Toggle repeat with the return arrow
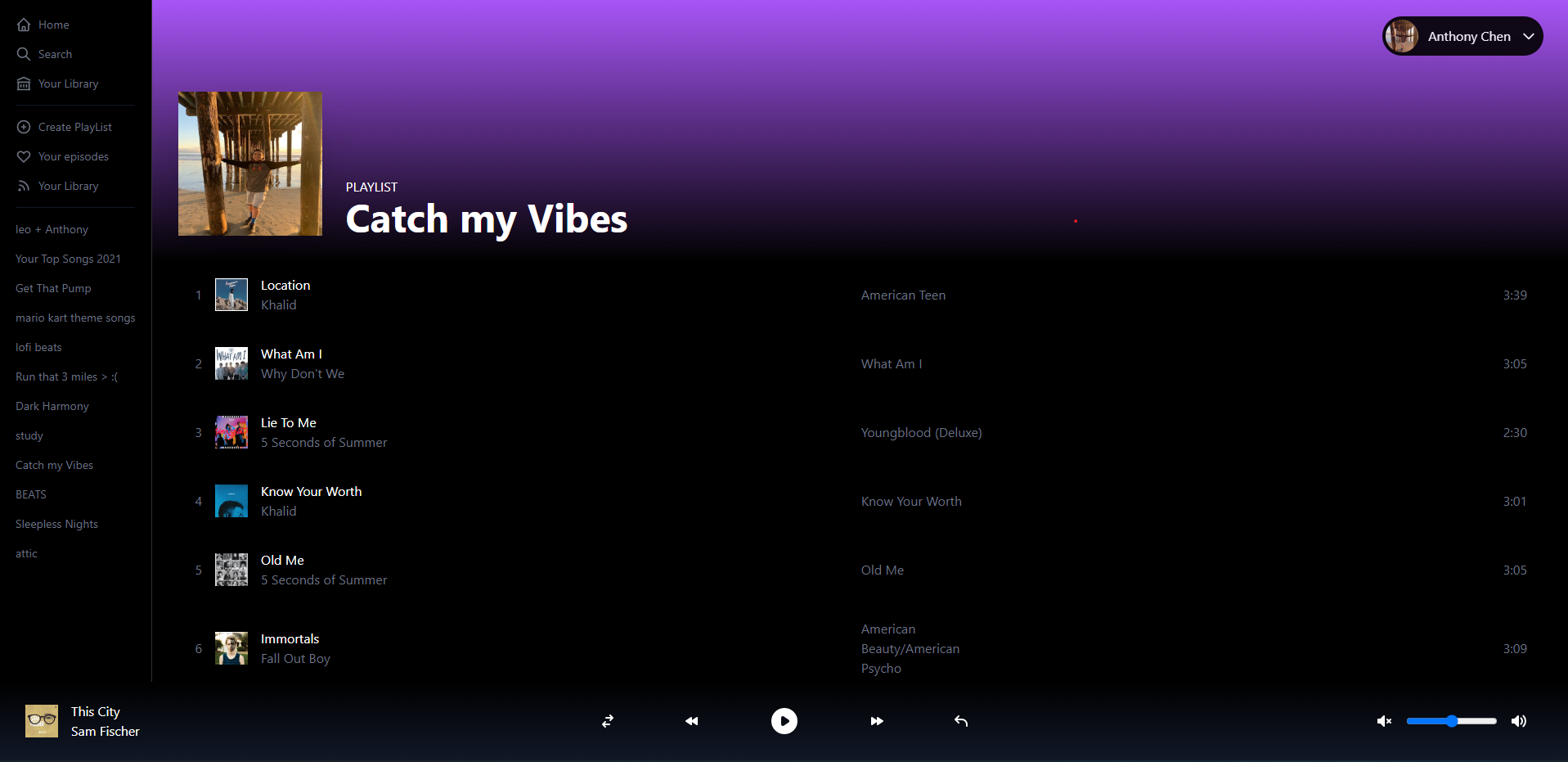The width and height of the screenshot is (1568, 762). coord(959,721)
